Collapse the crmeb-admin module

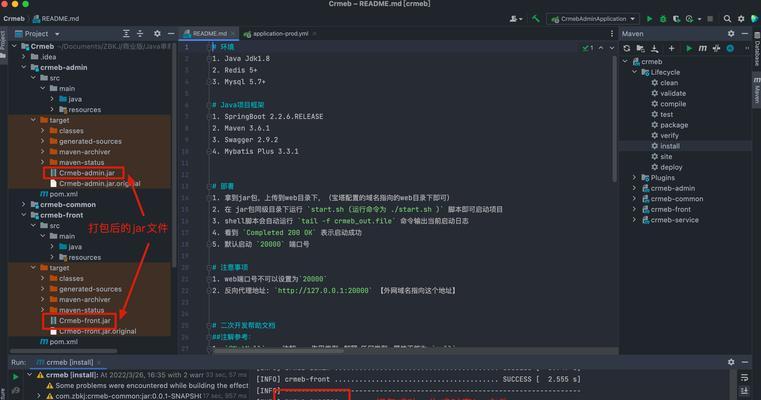23,67
